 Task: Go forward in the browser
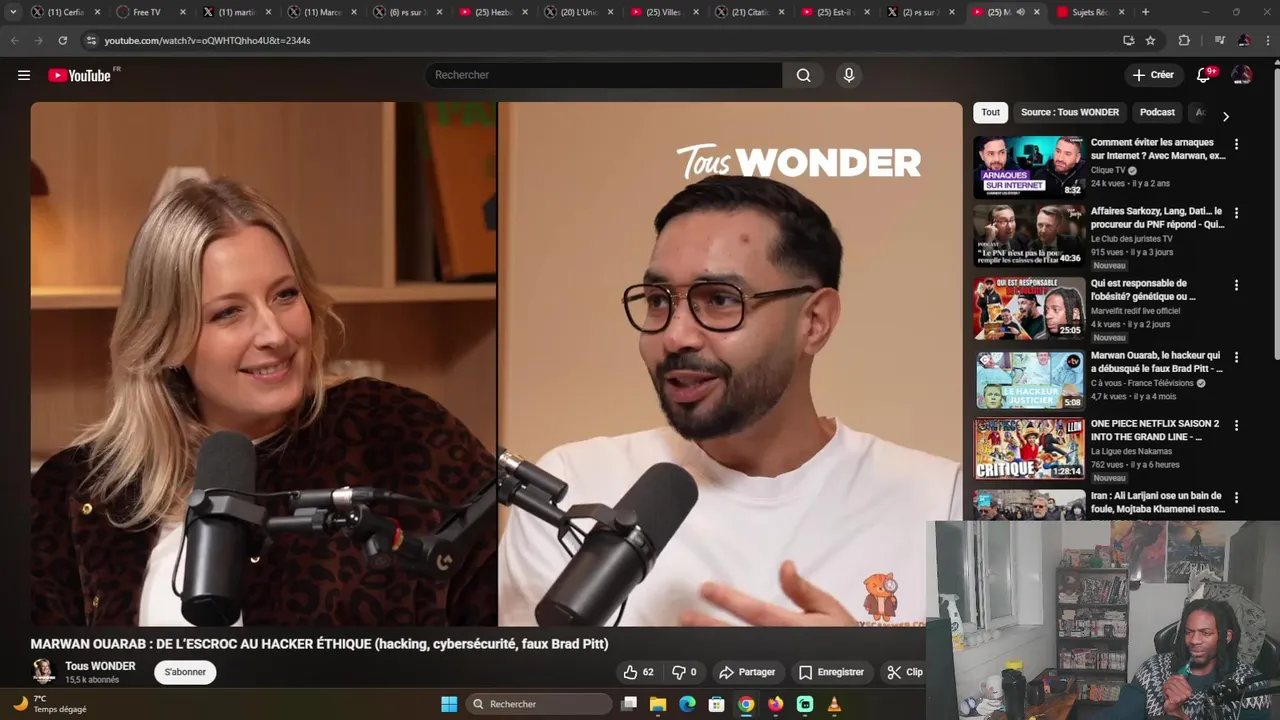[38, 40]
